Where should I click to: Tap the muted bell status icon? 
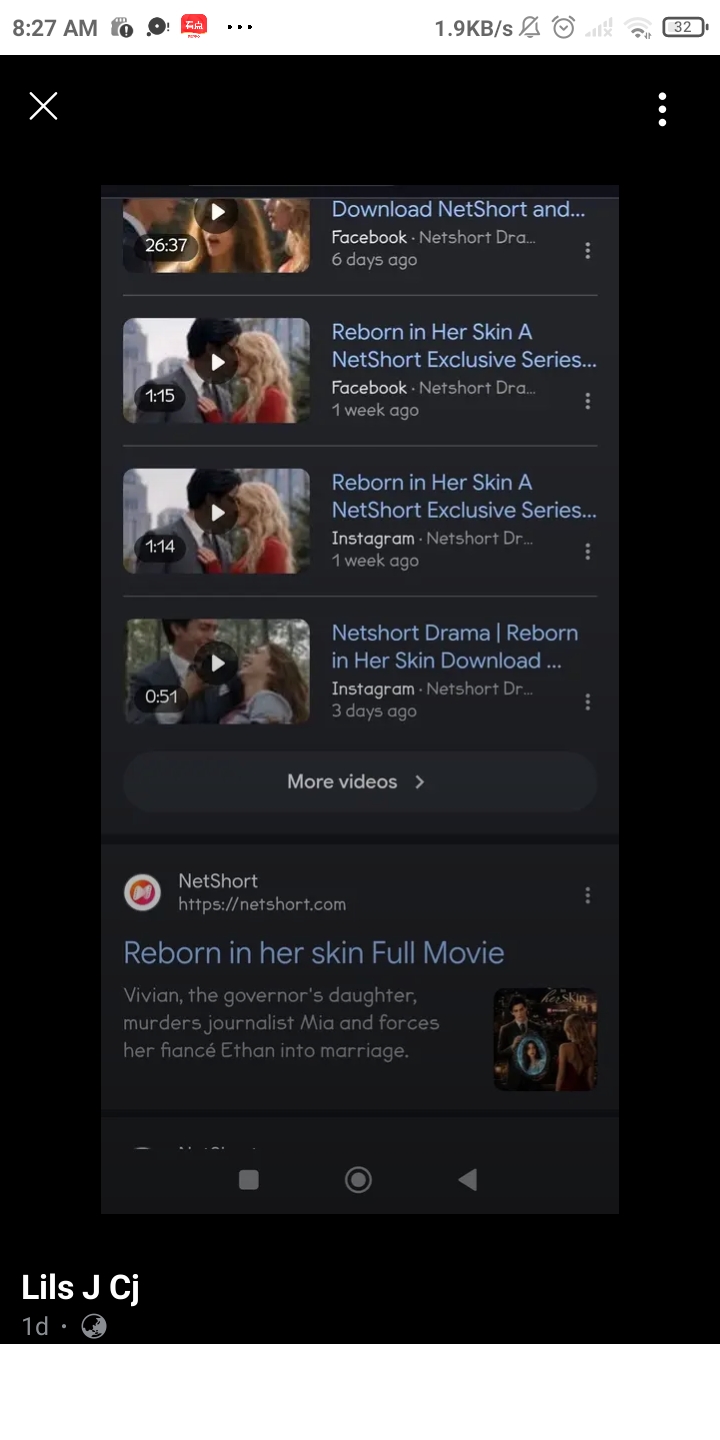tap(530, 28)
